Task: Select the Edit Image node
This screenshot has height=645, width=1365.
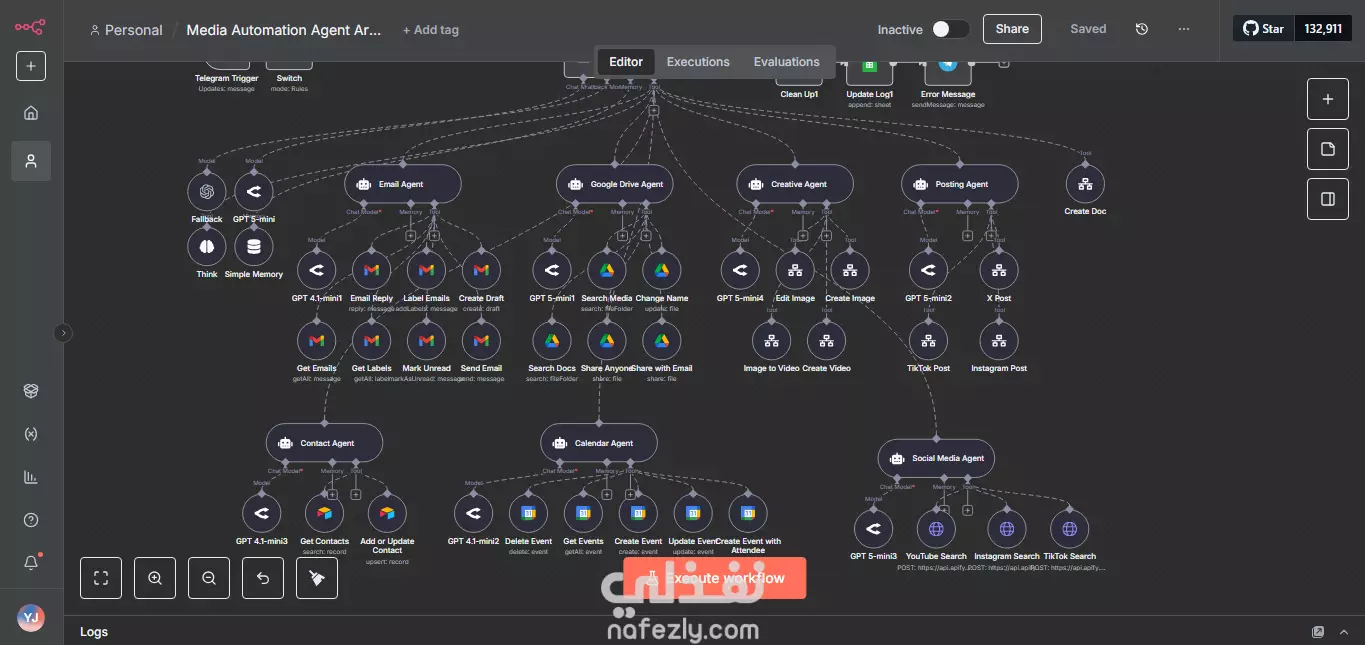Action: point(795,270)
